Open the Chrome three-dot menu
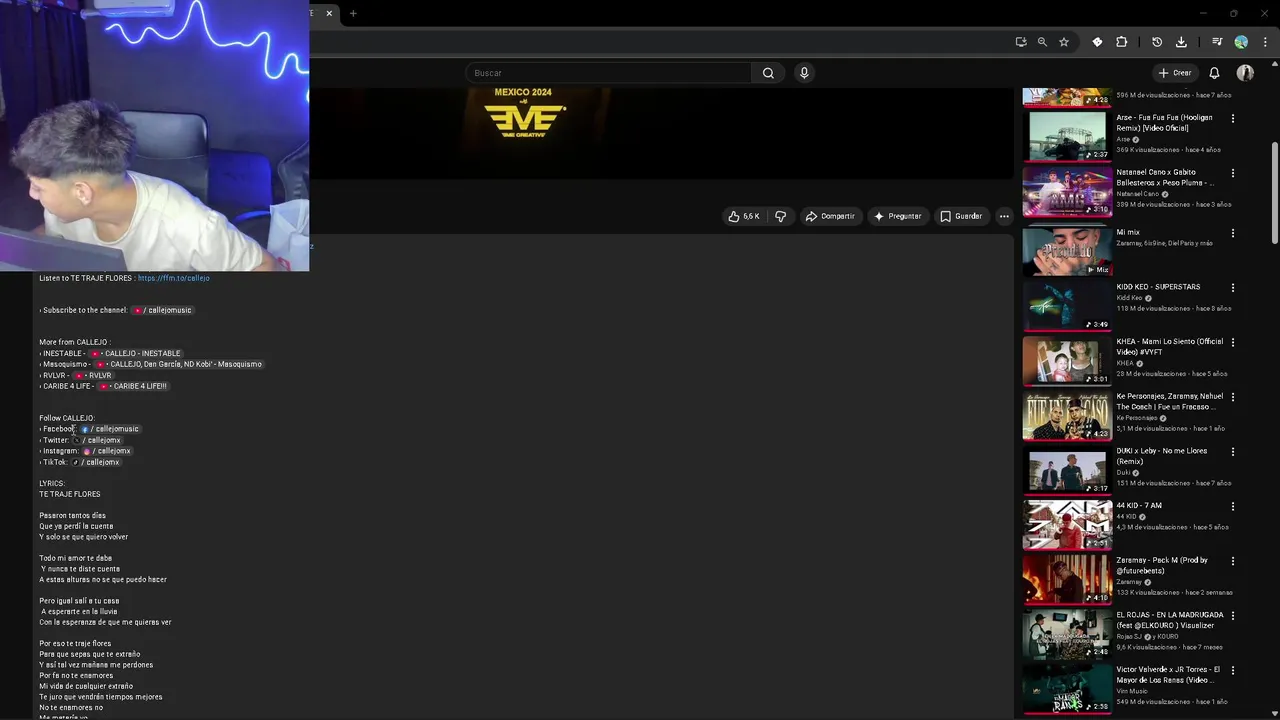The height and width of the screenshot is (720, 1280). pyautogui.click(x=1265, y=42)
